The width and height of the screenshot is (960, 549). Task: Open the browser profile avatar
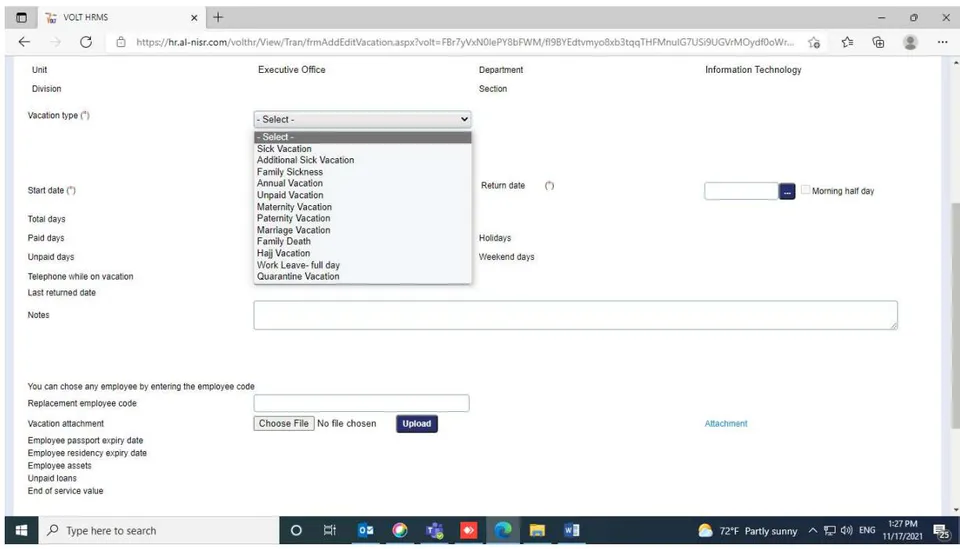[910, 42]
